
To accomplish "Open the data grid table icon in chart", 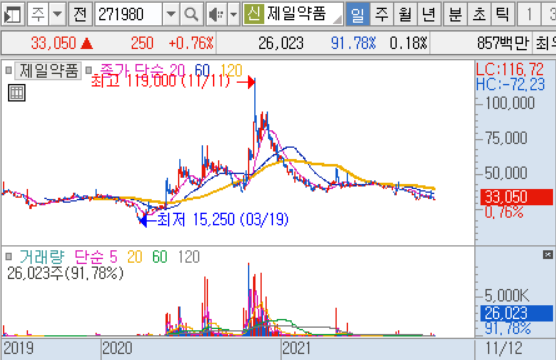I will click(17, 93).
